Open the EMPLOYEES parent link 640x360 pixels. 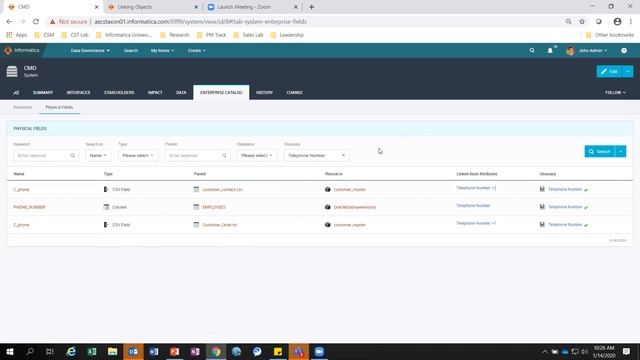[x=214, y=207]
